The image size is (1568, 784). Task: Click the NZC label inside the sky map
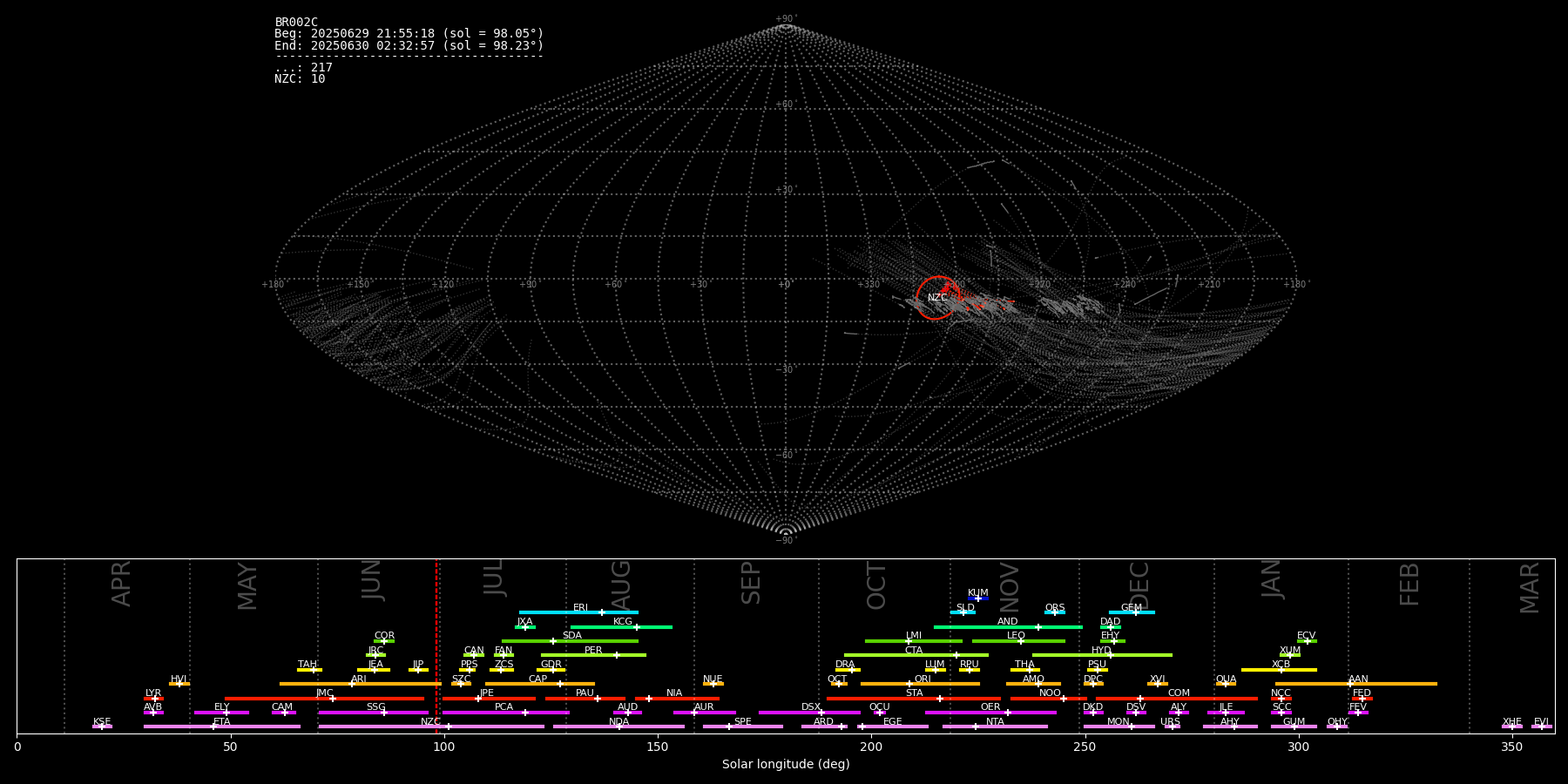pyautogui.click(x=937, y=298)
